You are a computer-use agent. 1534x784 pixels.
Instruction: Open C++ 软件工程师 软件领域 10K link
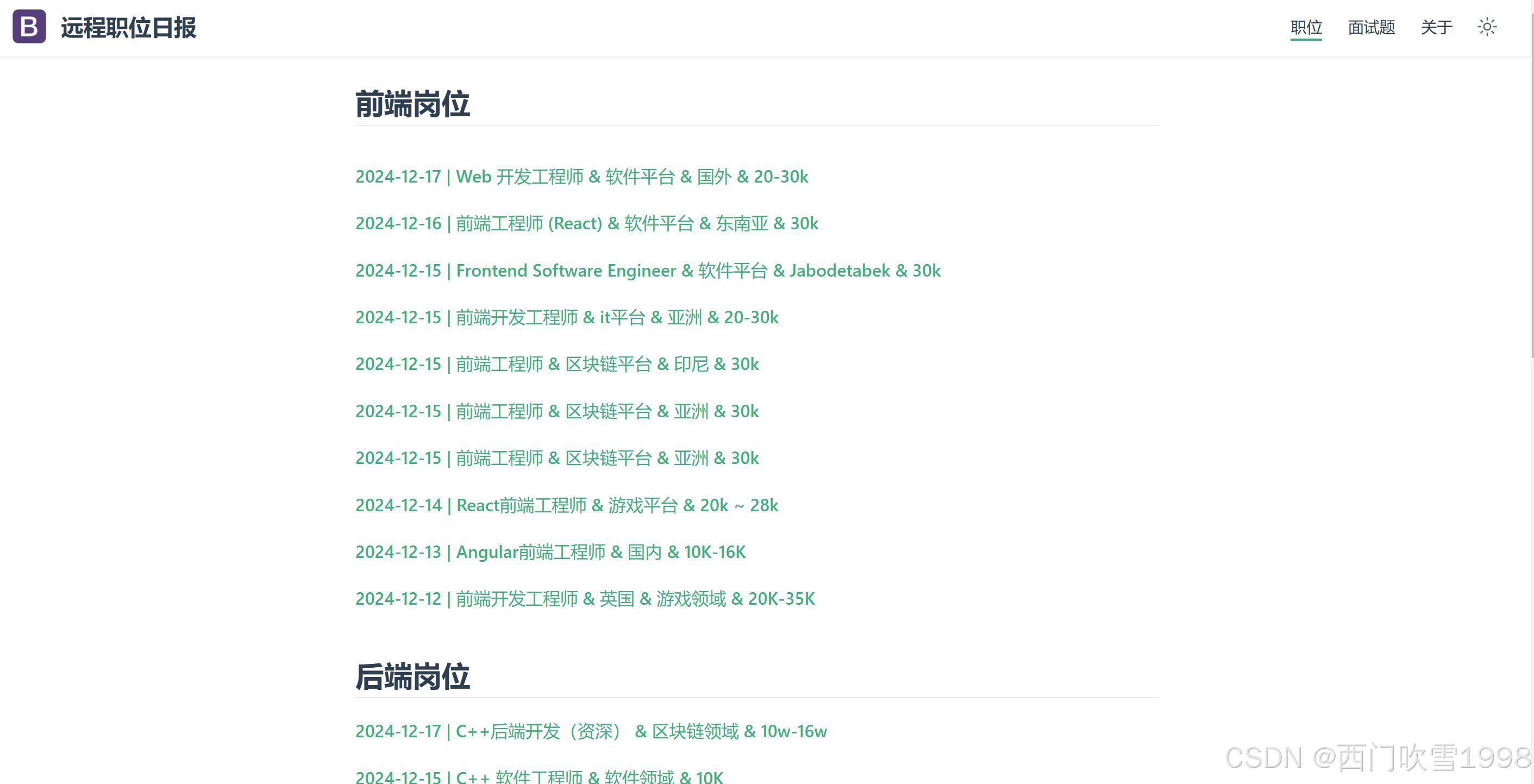coord(539,776)
